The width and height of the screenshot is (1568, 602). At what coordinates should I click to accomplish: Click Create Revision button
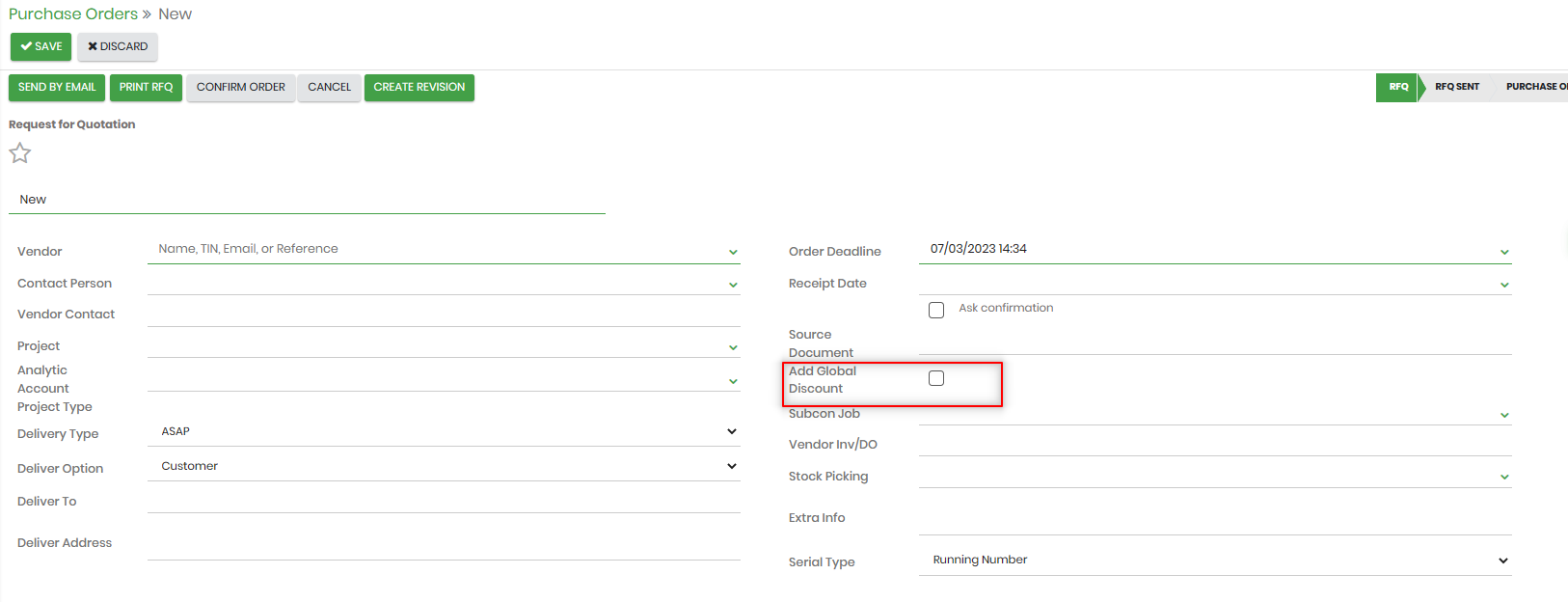pos(419,87)
